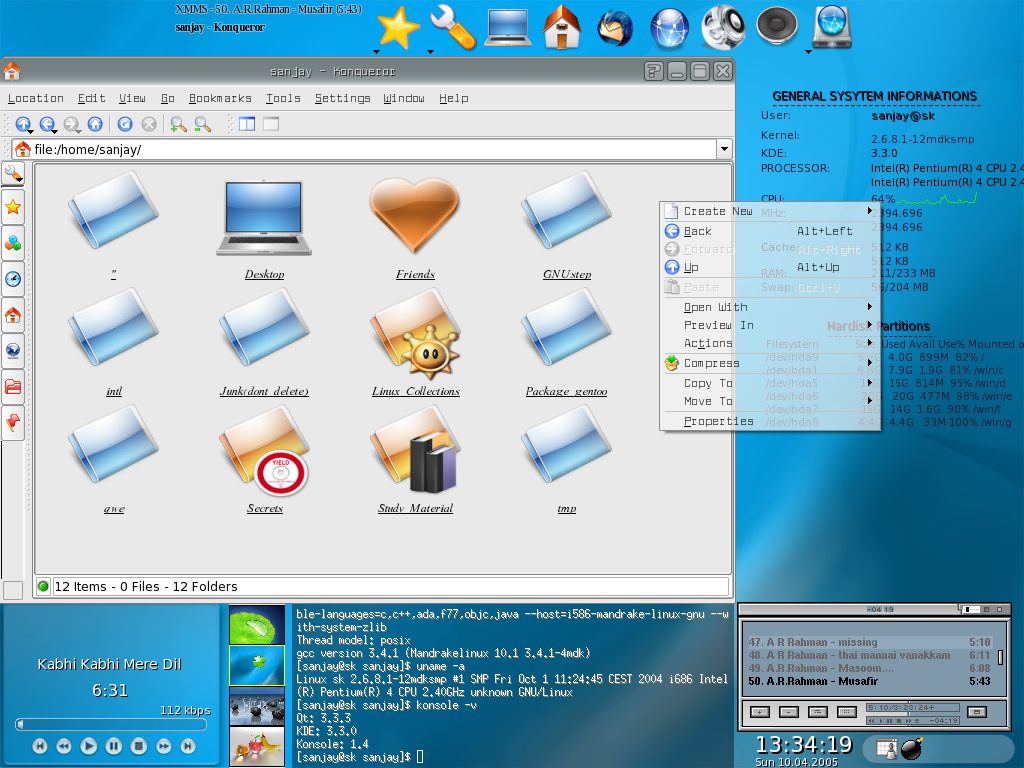Click the home folder icon in Konqueror sidebar
This screenshot has width=1024, height=768.
[x=13, y=315]
